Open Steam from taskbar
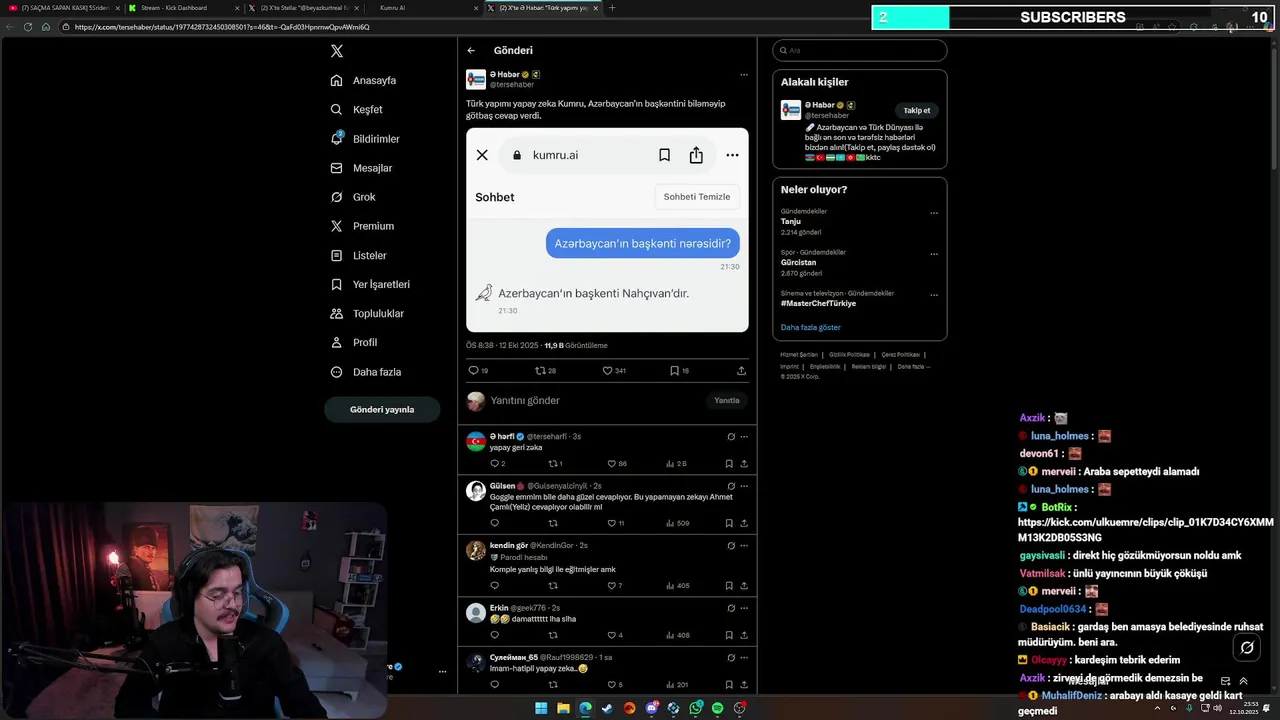Viewport: 1280px width, 720px height. point(607,708)
